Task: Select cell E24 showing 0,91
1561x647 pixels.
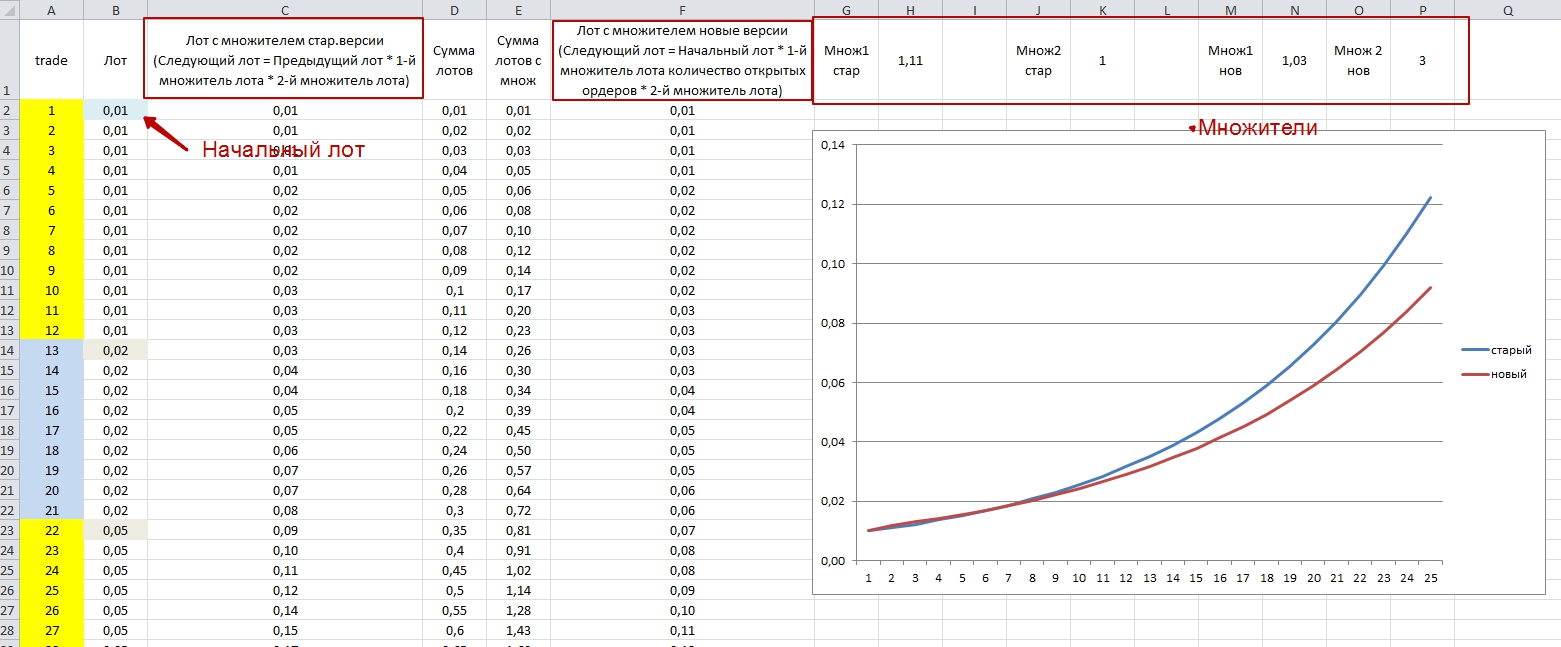Action: [518, 550]
